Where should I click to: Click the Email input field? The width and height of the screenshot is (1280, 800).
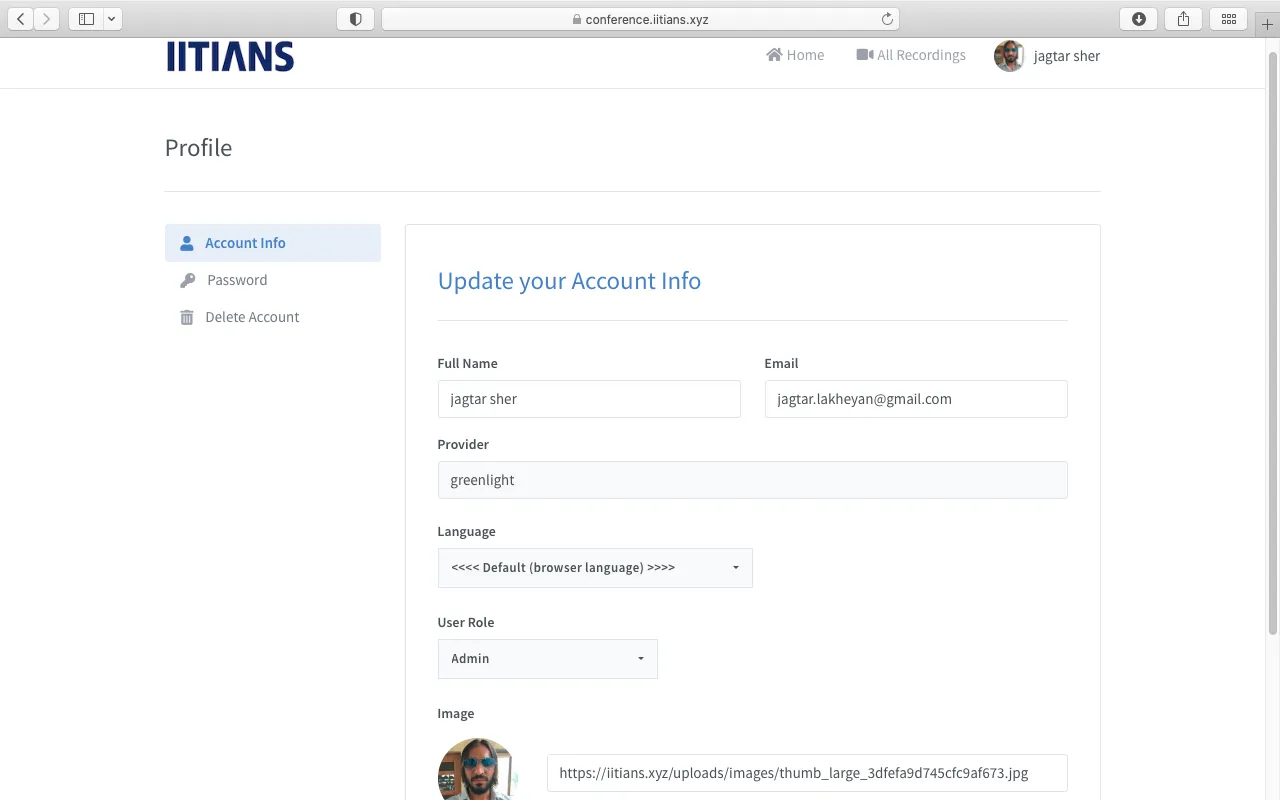(x=916, y=399)
